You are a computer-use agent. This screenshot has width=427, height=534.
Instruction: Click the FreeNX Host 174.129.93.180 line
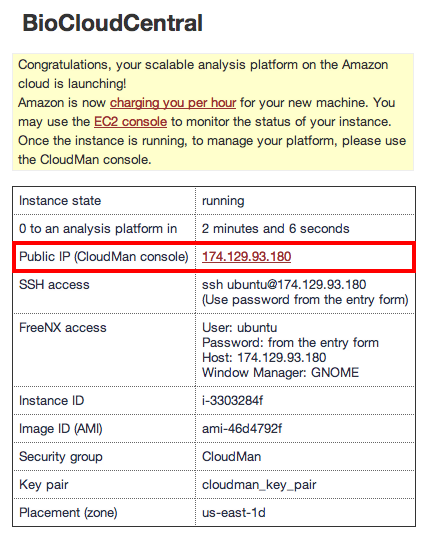[264, 358]
